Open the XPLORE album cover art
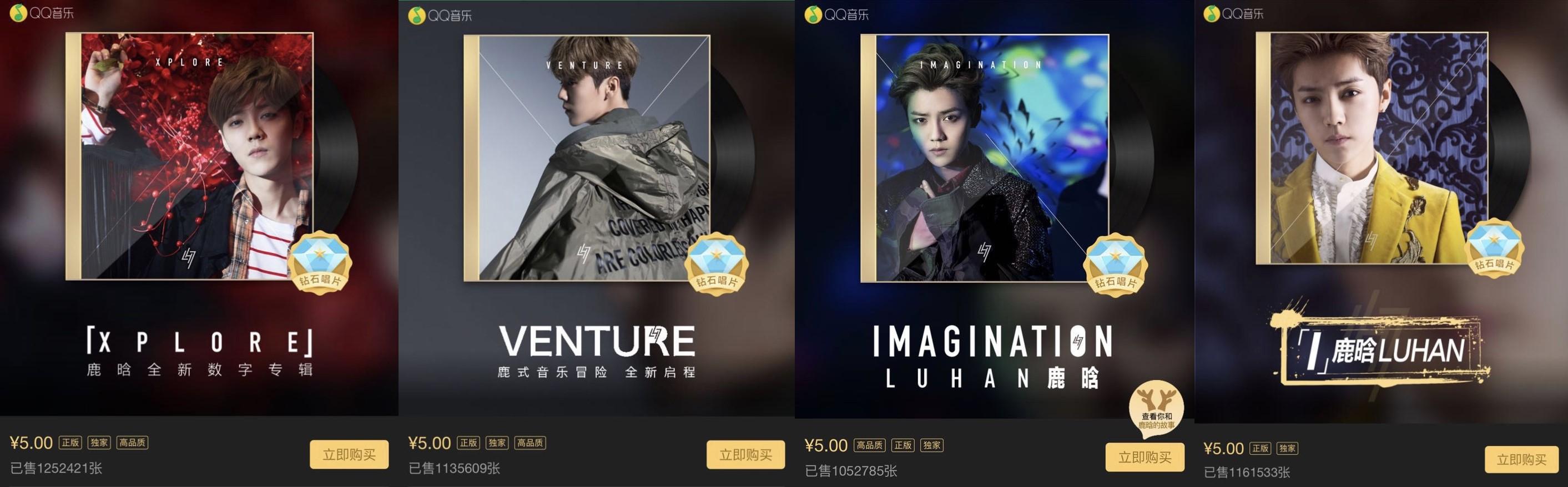 click(x=189, y=156)
